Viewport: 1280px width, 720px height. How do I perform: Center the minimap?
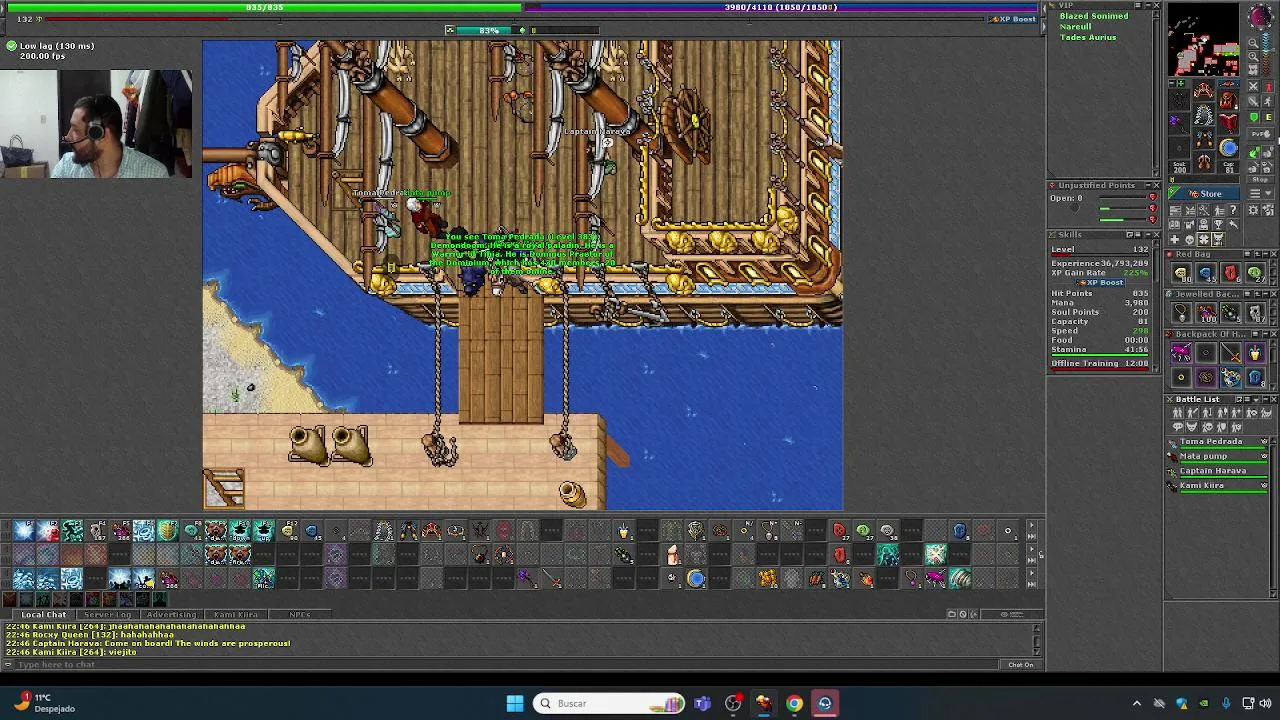click(x=1253, y=69)
